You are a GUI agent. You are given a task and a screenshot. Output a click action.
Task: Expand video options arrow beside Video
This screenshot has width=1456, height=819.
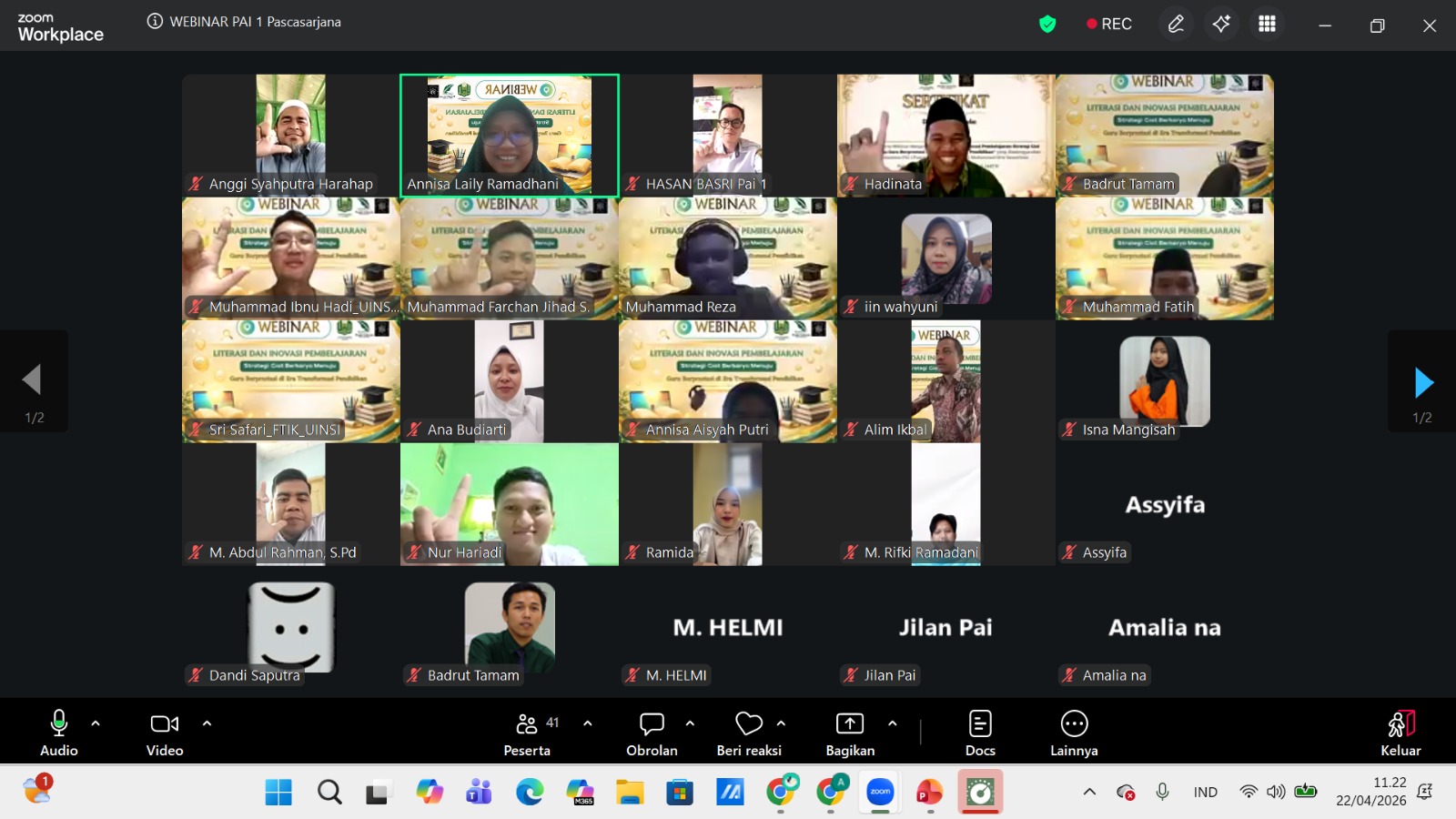coord(207,723)
